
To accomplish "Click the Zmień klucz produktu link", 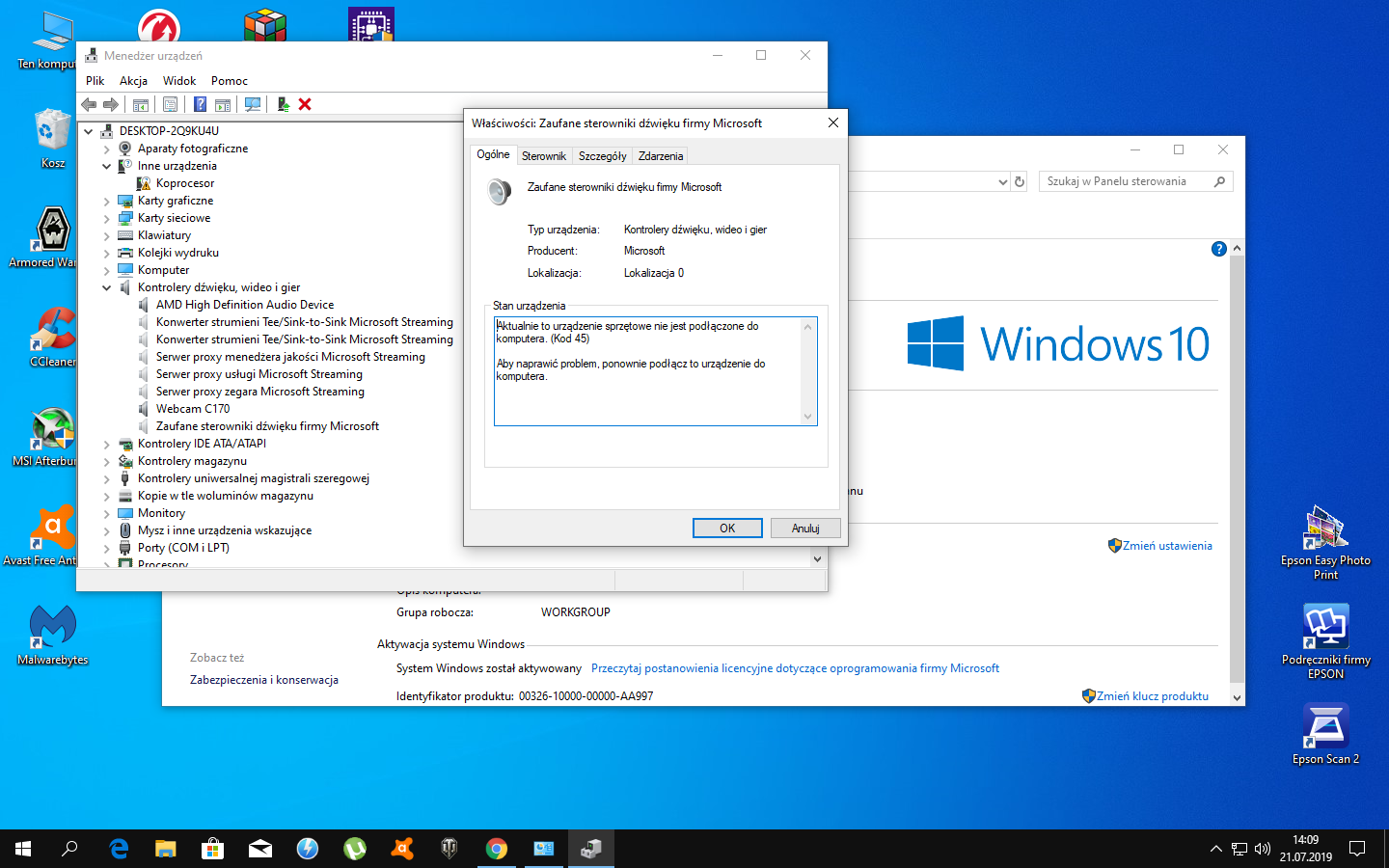I will click(1153, 696).
